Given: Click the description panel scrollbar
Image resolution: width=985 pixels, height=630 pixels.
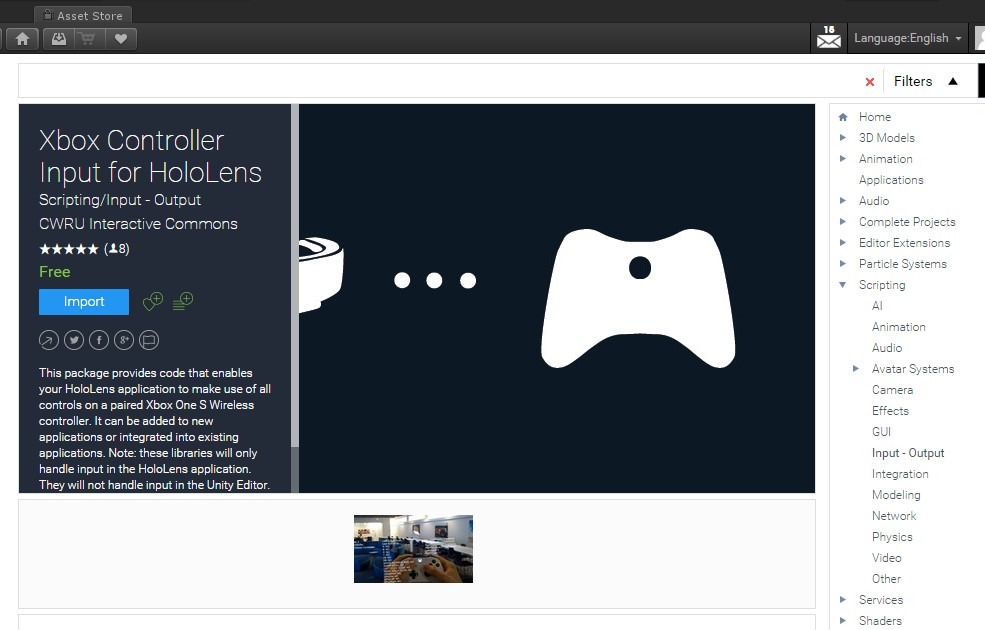Looking at the screenshot, I should coord(295,275).
